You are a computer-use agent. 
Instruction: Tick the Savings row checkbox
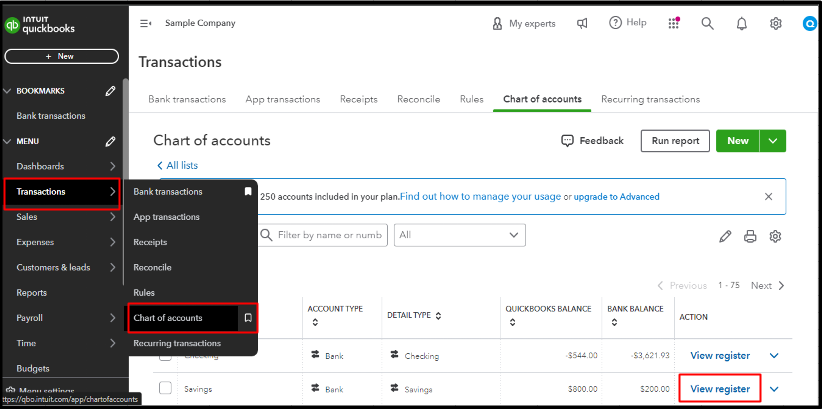pyautogui.click(x=165, y=388)
